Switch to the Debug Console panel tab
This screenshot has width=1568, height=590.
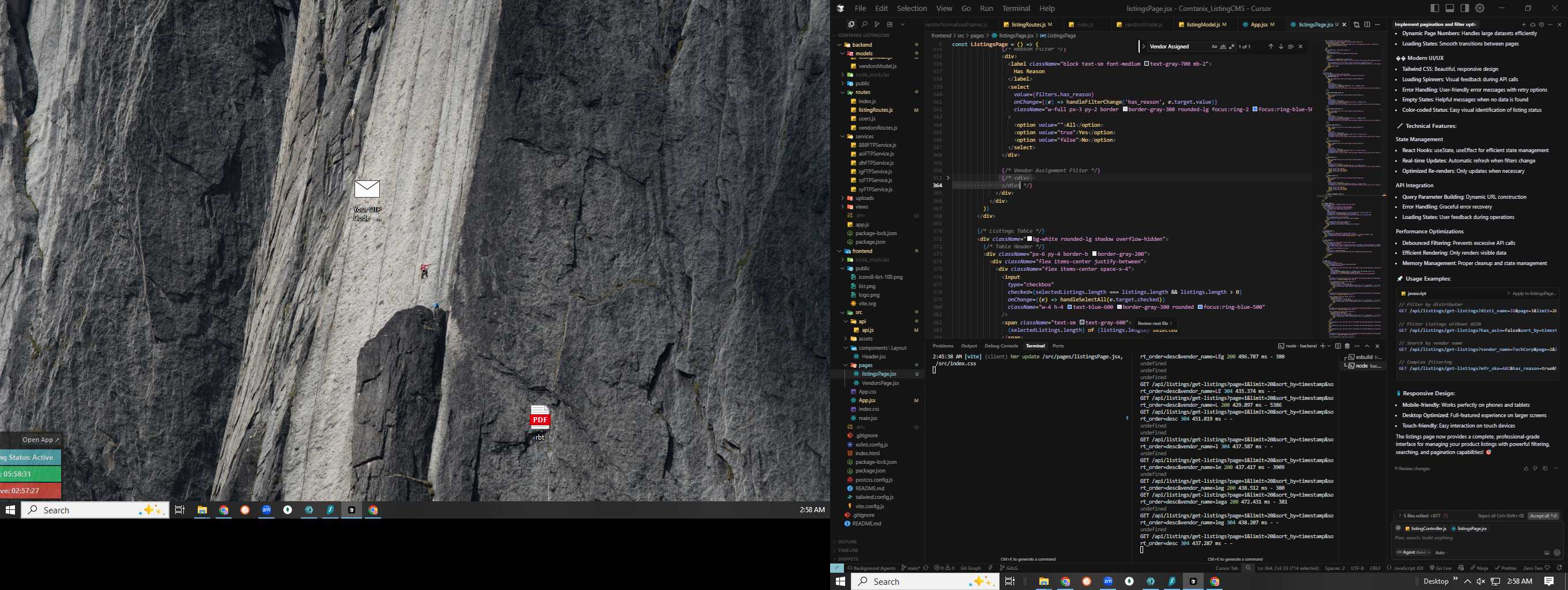(x=1001, y=346)
